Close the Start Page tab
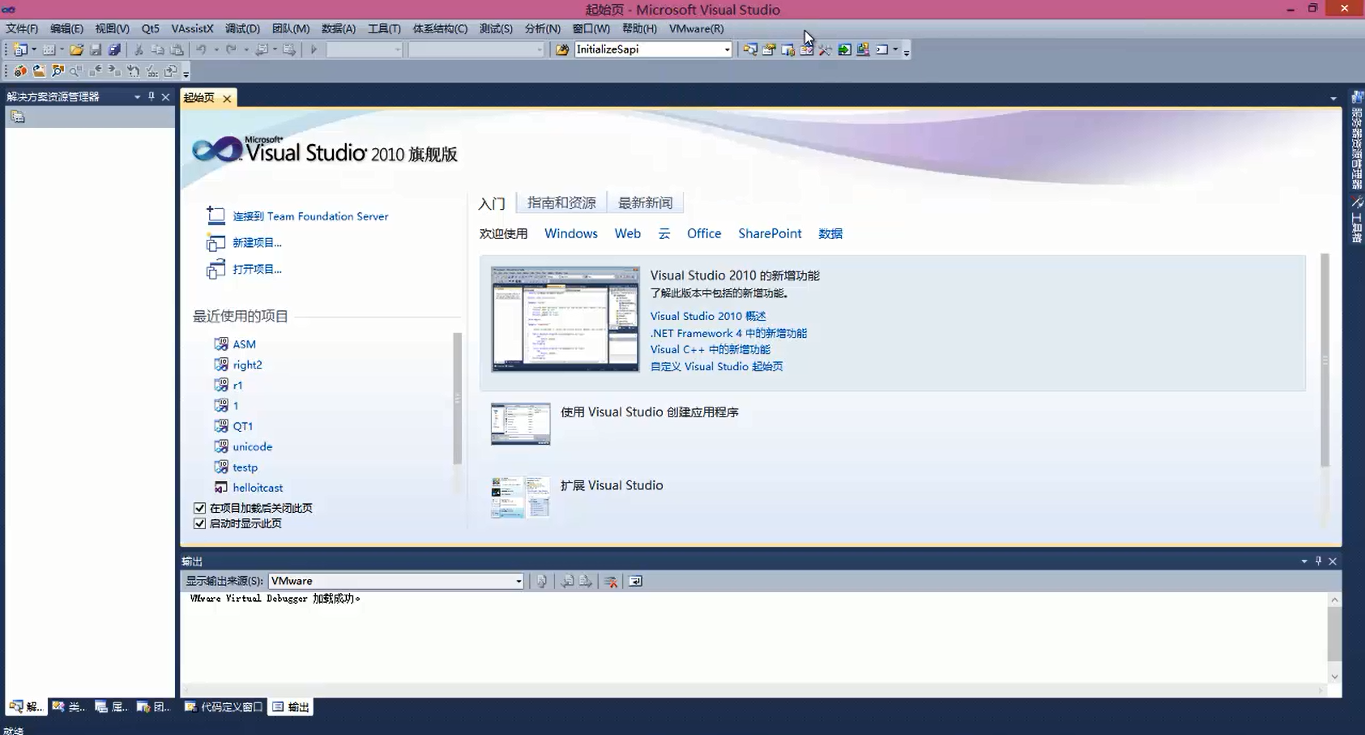The width and height of the screenshot is (1365, 735). [x=227, y=98]
